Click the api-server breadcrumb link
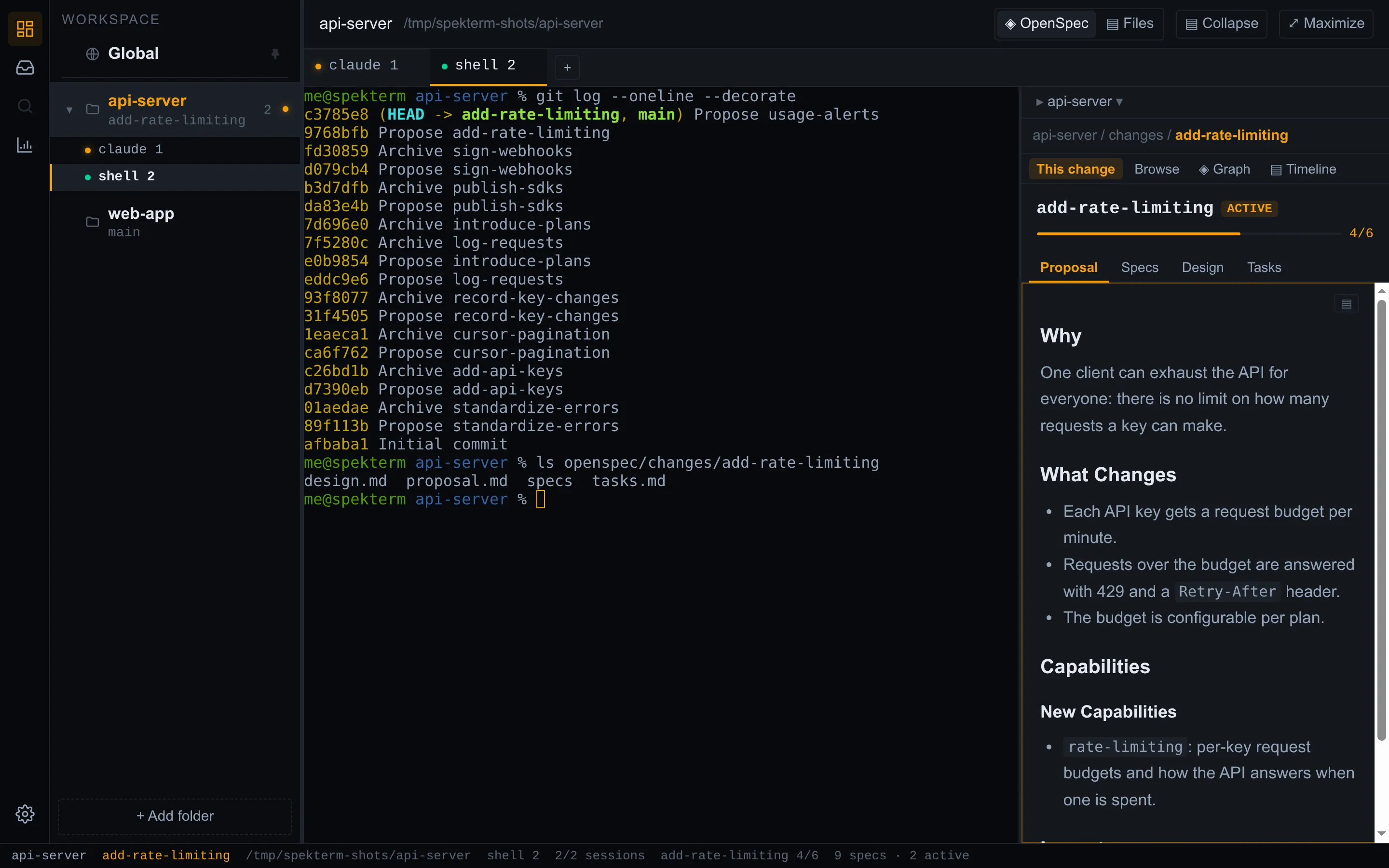The height and width of the screenshot is (868, 1389). click(x=1064, y=136)
